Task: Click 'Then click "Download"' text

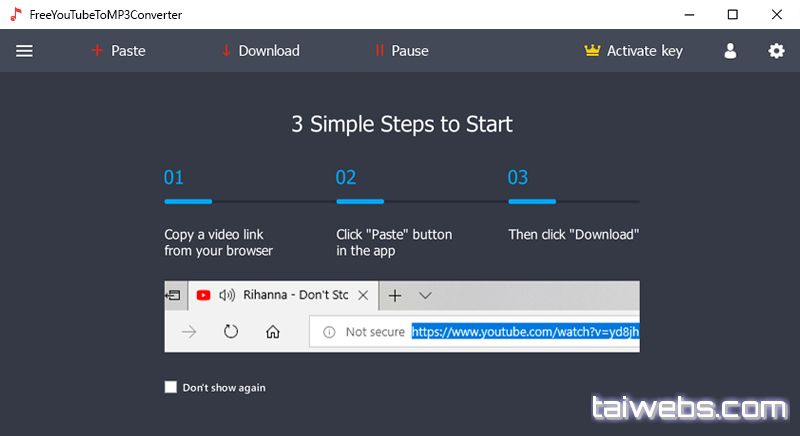Action: click(x=573, y=235)
